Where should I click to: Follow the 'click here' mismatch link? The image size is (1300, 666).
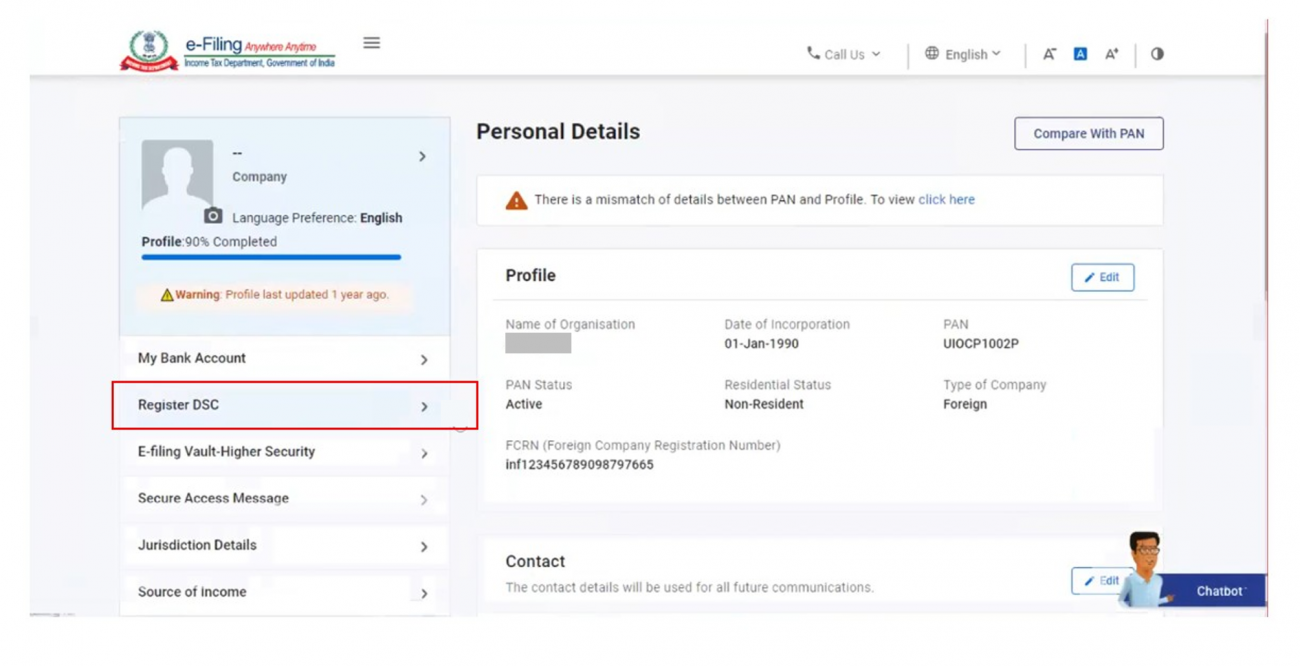pyautogui.click(x=946, y=200)
